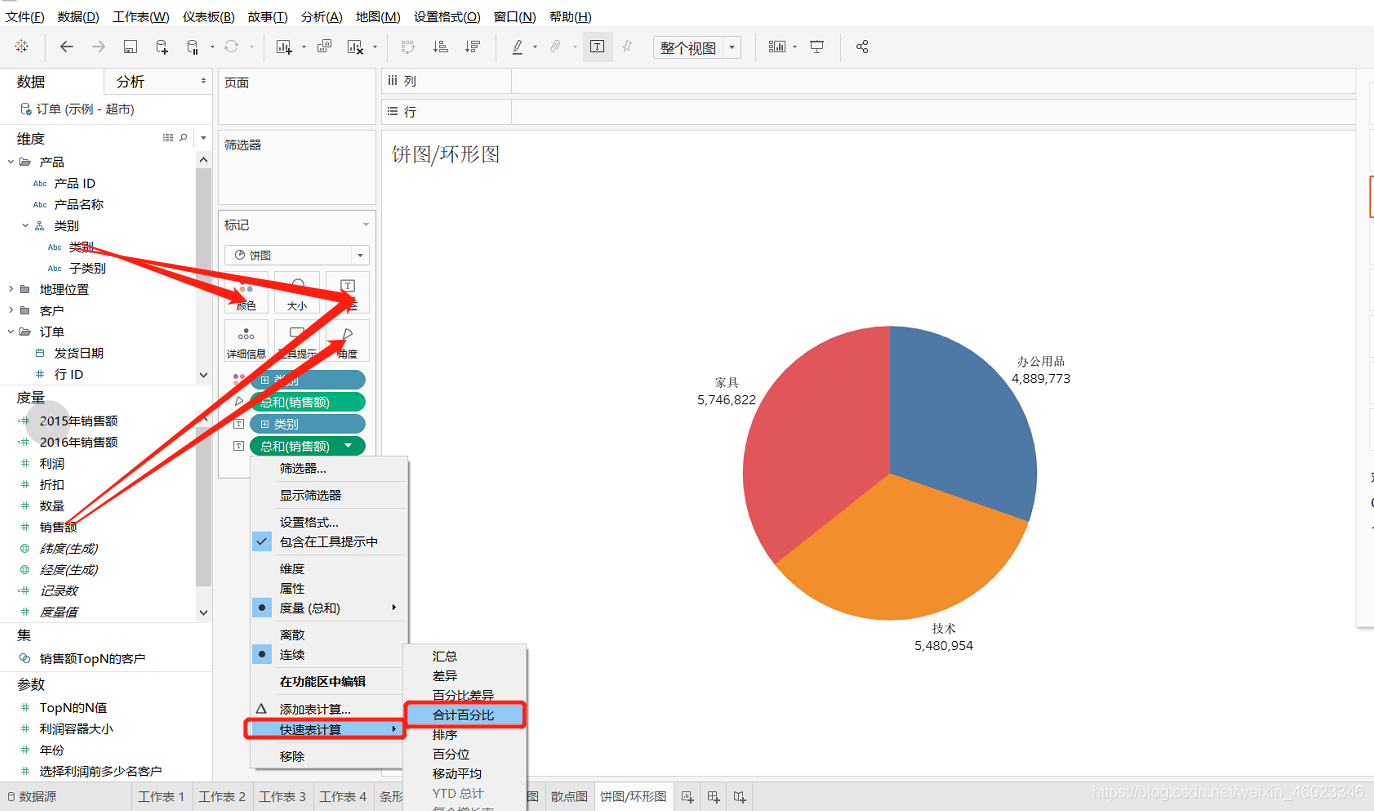Open the 设置格式(O) menu
Image resolution: width=1374 pixels, height=811 pixels.
pos(447,17)
